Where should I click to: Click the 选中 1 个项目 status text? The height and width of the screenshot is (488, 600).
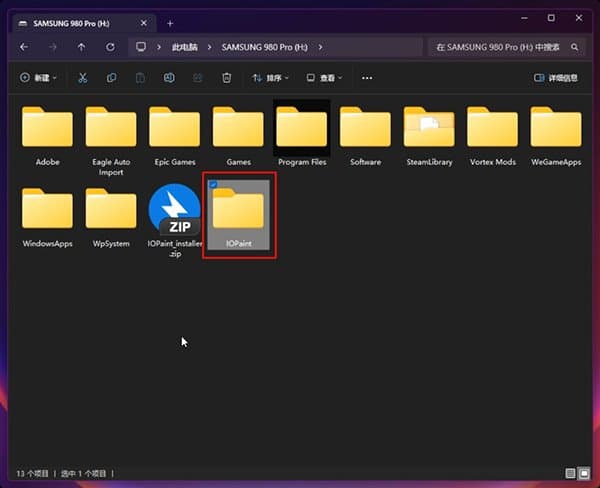tap(83, 474)
